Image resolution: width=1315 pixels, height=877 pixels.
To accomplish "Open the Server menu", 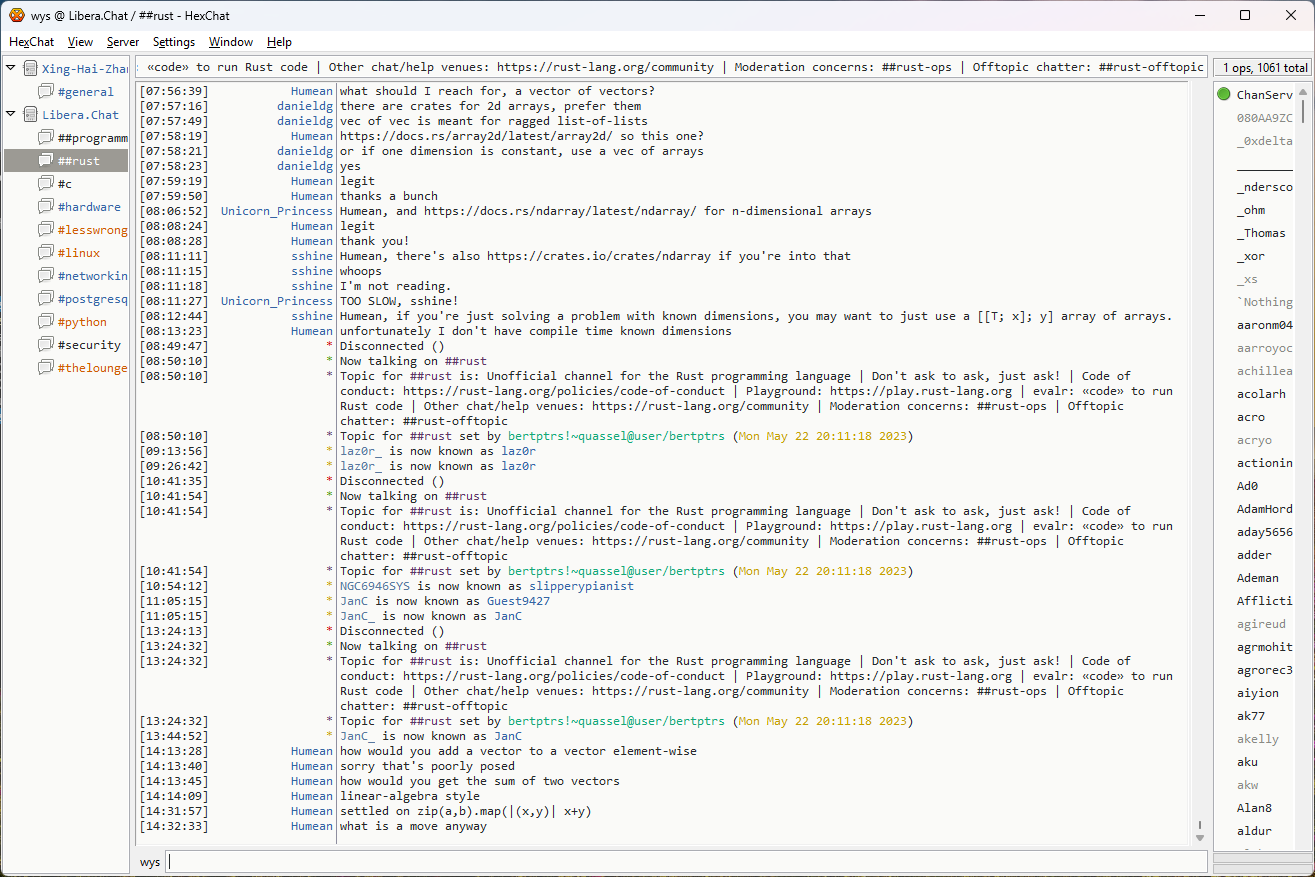I will click(123, 42).
